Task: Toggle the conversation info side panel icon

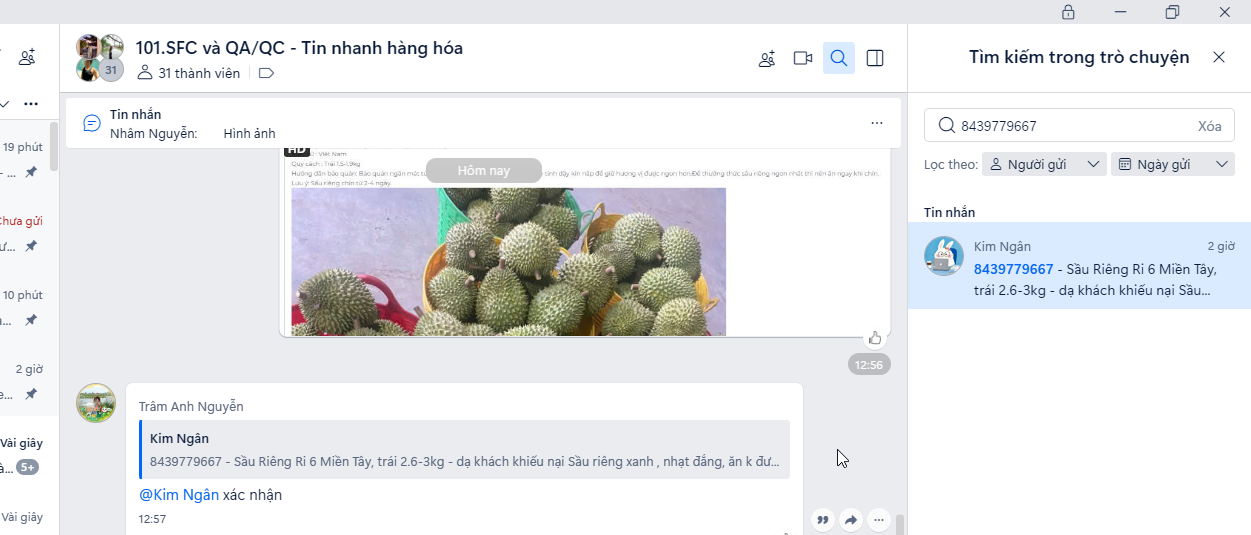Action: (x=875, y=58)
